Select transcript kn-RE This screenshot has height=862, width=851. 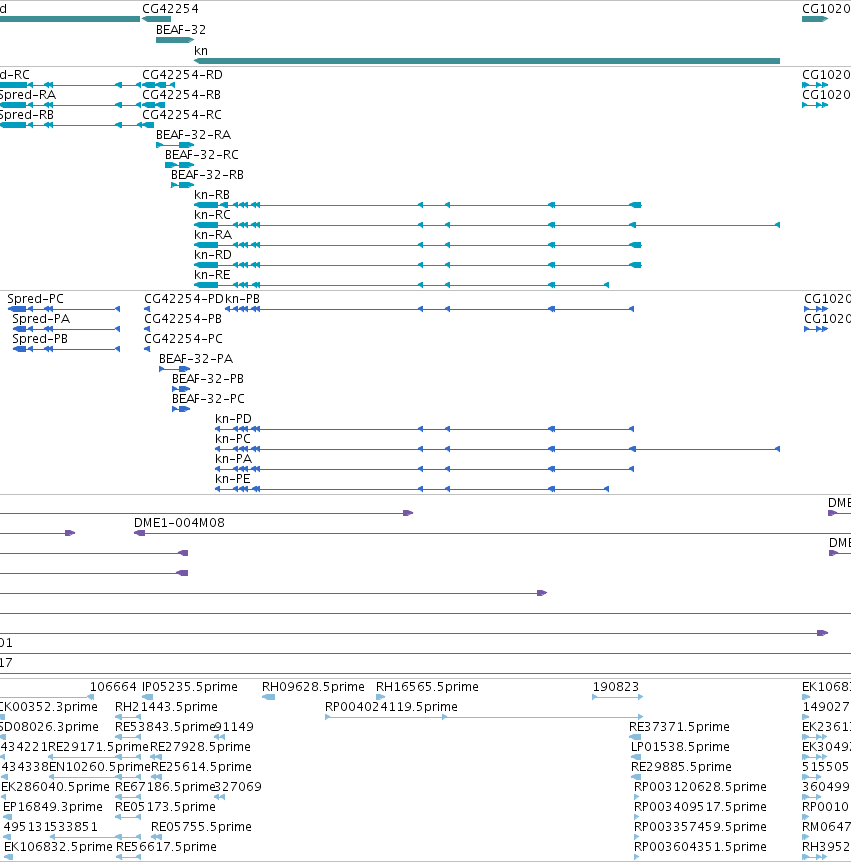pyautogui.click(x=401, y=285)
